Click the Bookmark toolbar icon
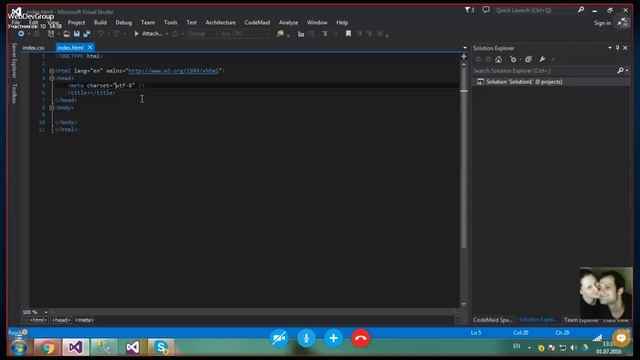Screen dimensions: 640x360 tap(348, 34)
